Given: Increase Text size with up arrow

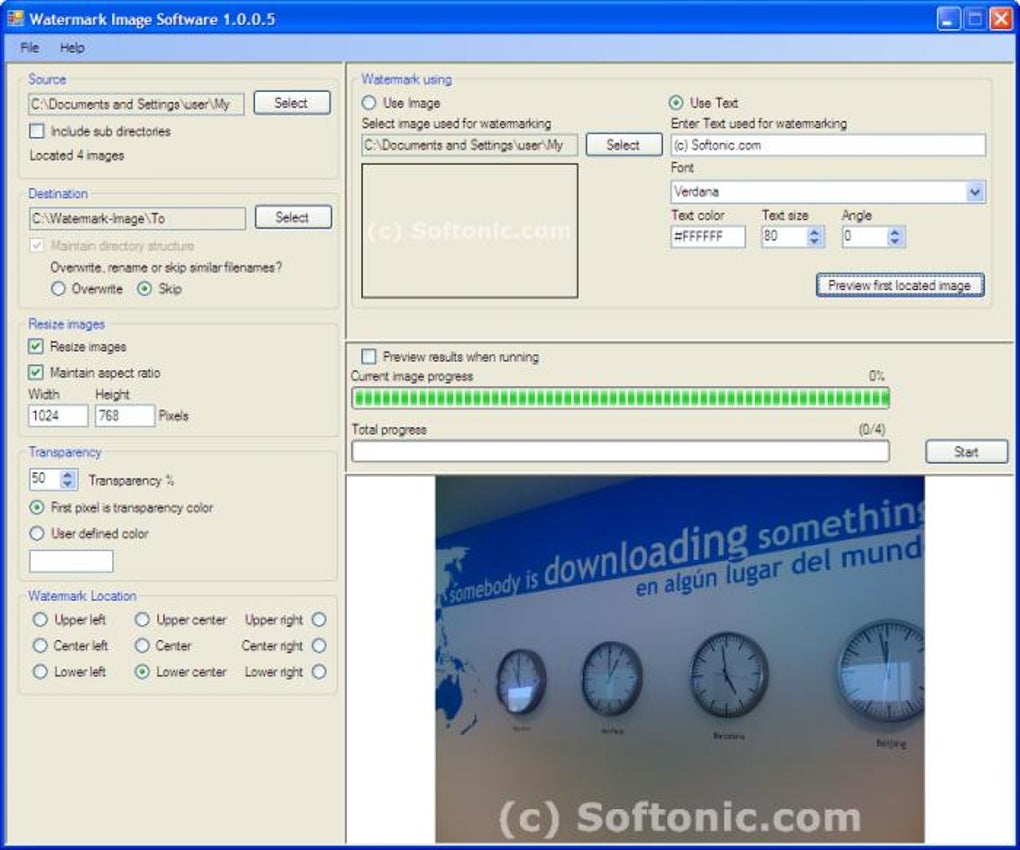Looking at the screenshot, I should 814,232.
